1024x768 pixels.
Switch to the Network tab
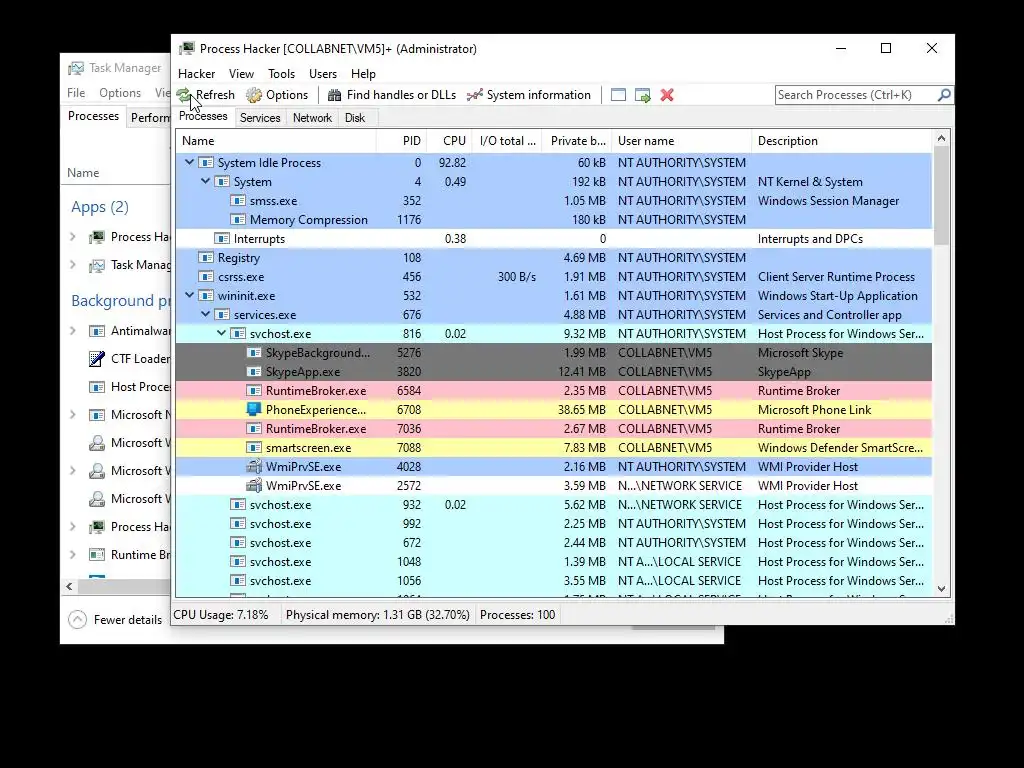[312, 118]
